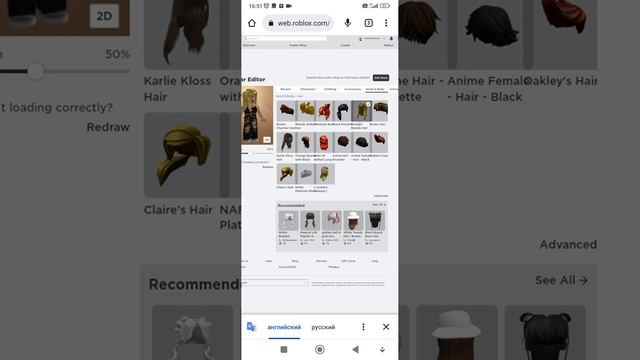The height and width of the screenshot is (360, 640).
Task: Open recommended White Braided hair item
Action: (288, 221)
